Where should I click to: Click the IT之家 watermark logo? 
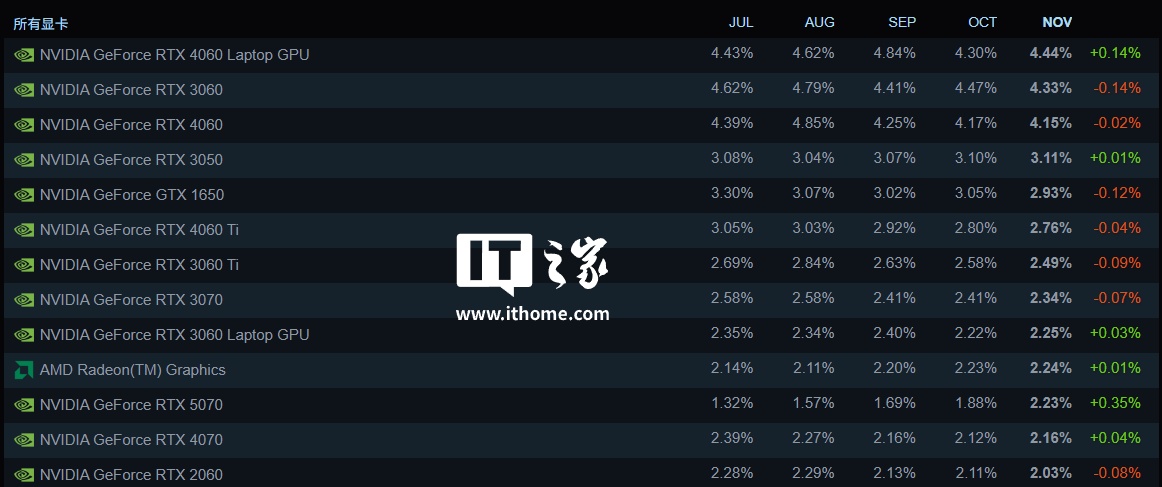(x=533, y=267)
